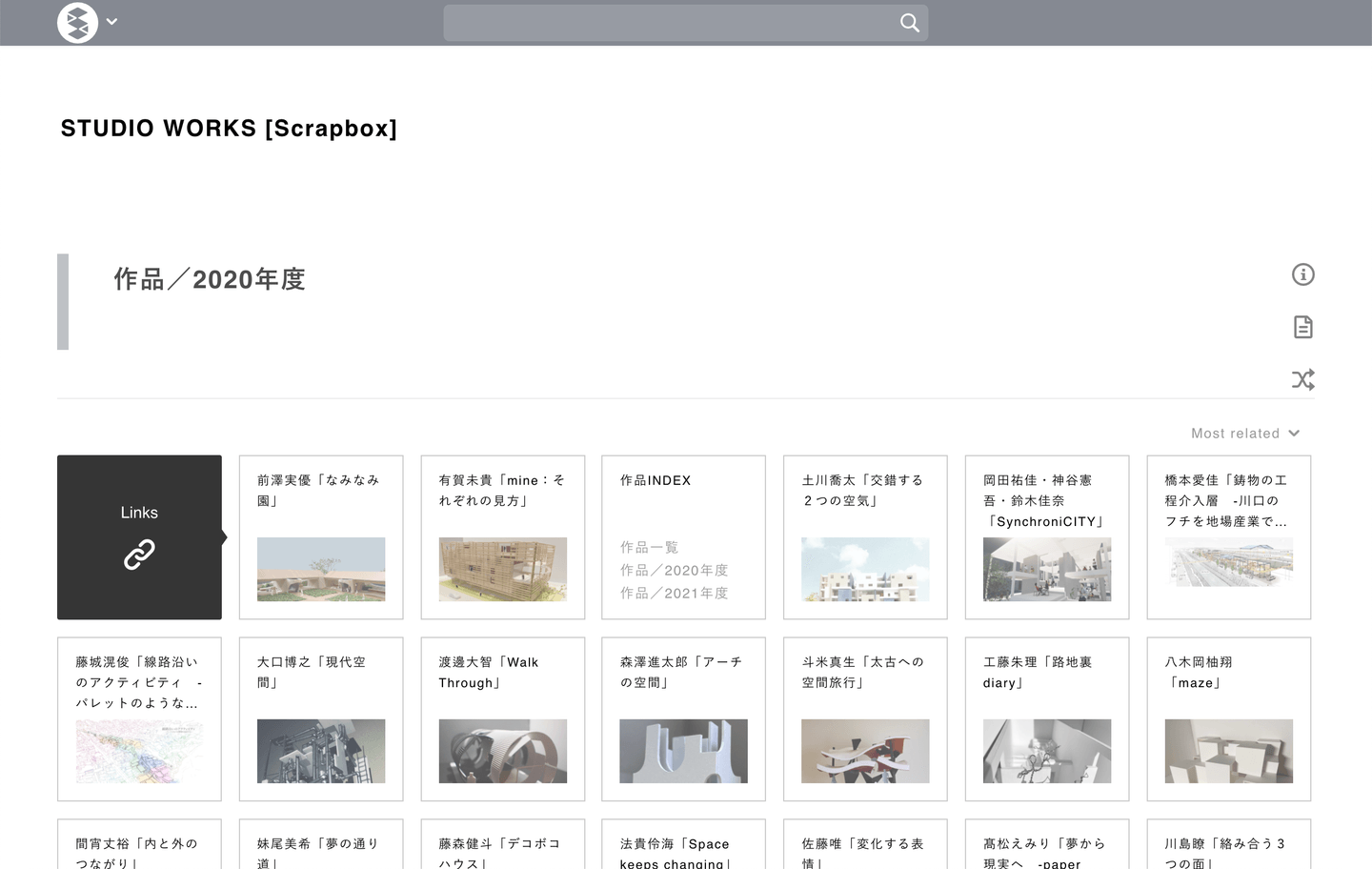The width and height of the screenshot is (1372, 869).
Task: Open the 橋本愛佳「鋳物の工程介入層」card
Action: pyautogui.click(x=1229, y=537)
